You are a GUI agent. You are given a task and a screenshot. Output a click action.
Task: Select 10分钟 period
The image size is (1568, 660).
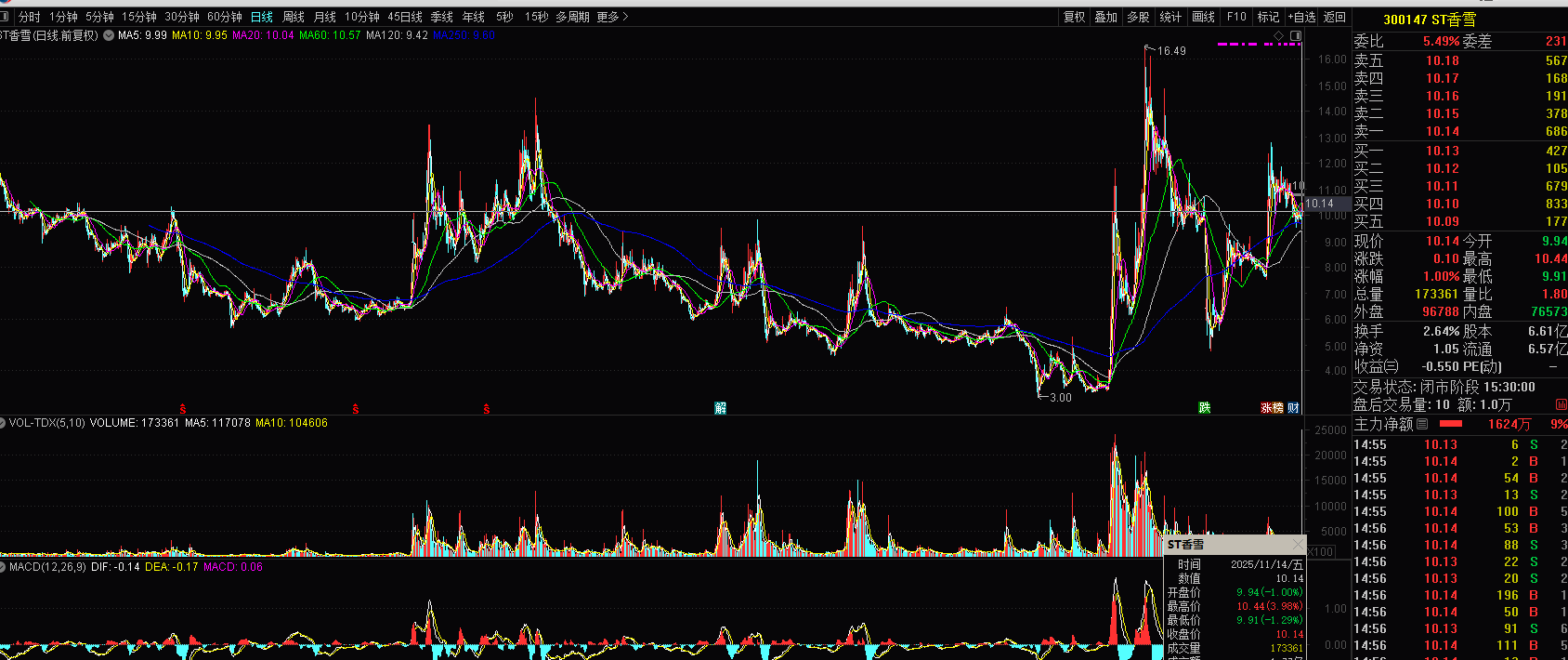point(362,17)
